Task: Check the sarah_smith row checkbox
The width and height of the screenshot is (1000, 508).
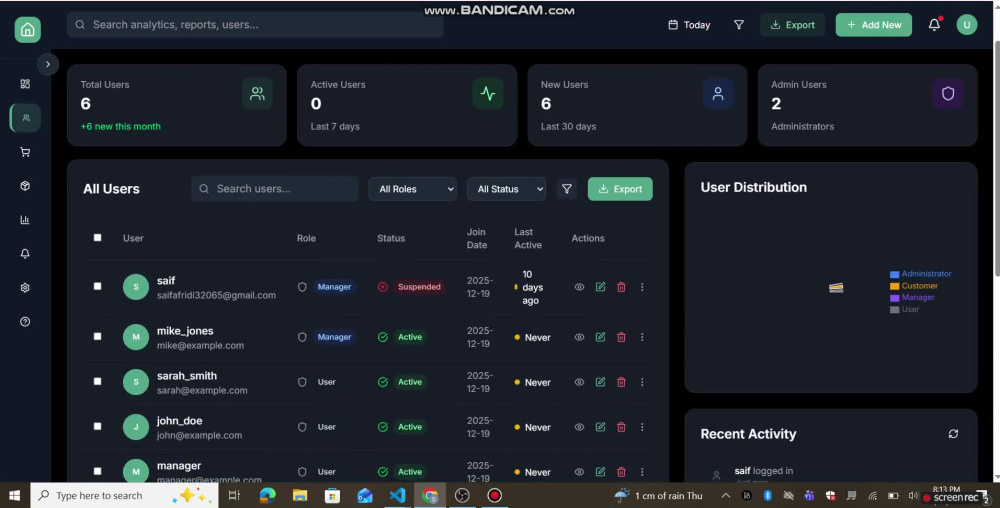Action: (x=98, y=381)
